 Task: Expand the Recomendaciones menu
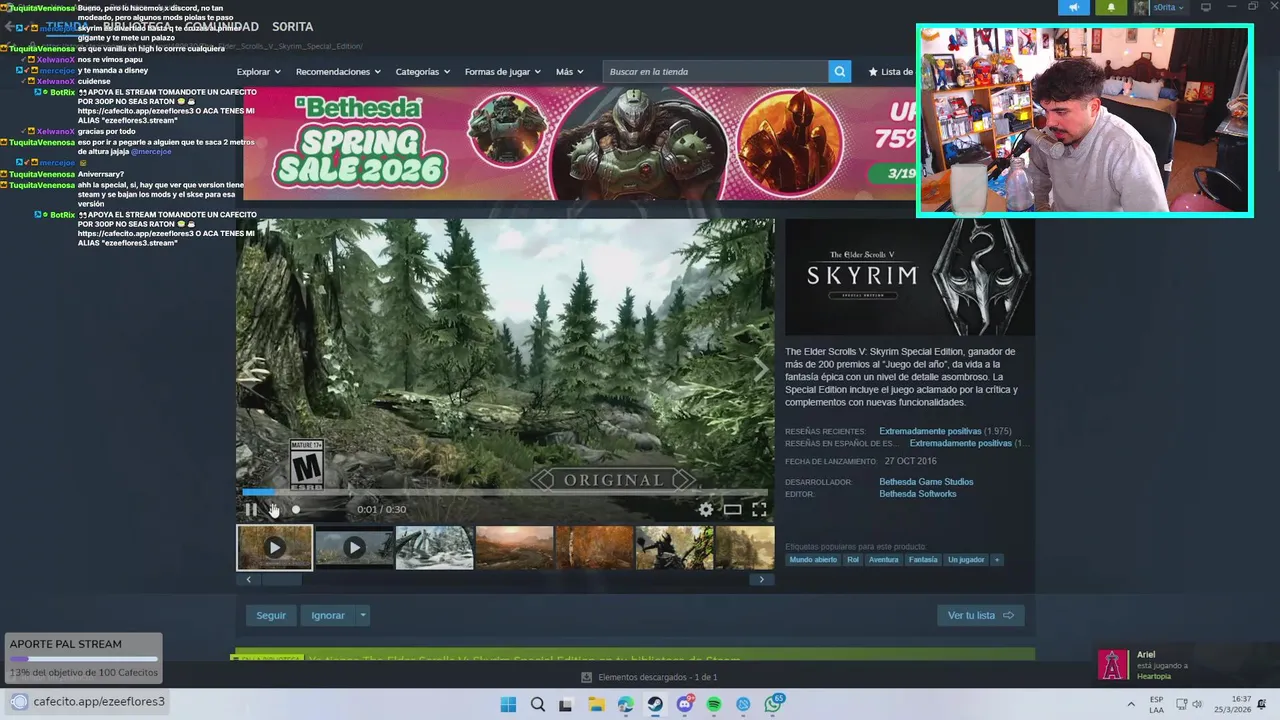pos(338,72)
